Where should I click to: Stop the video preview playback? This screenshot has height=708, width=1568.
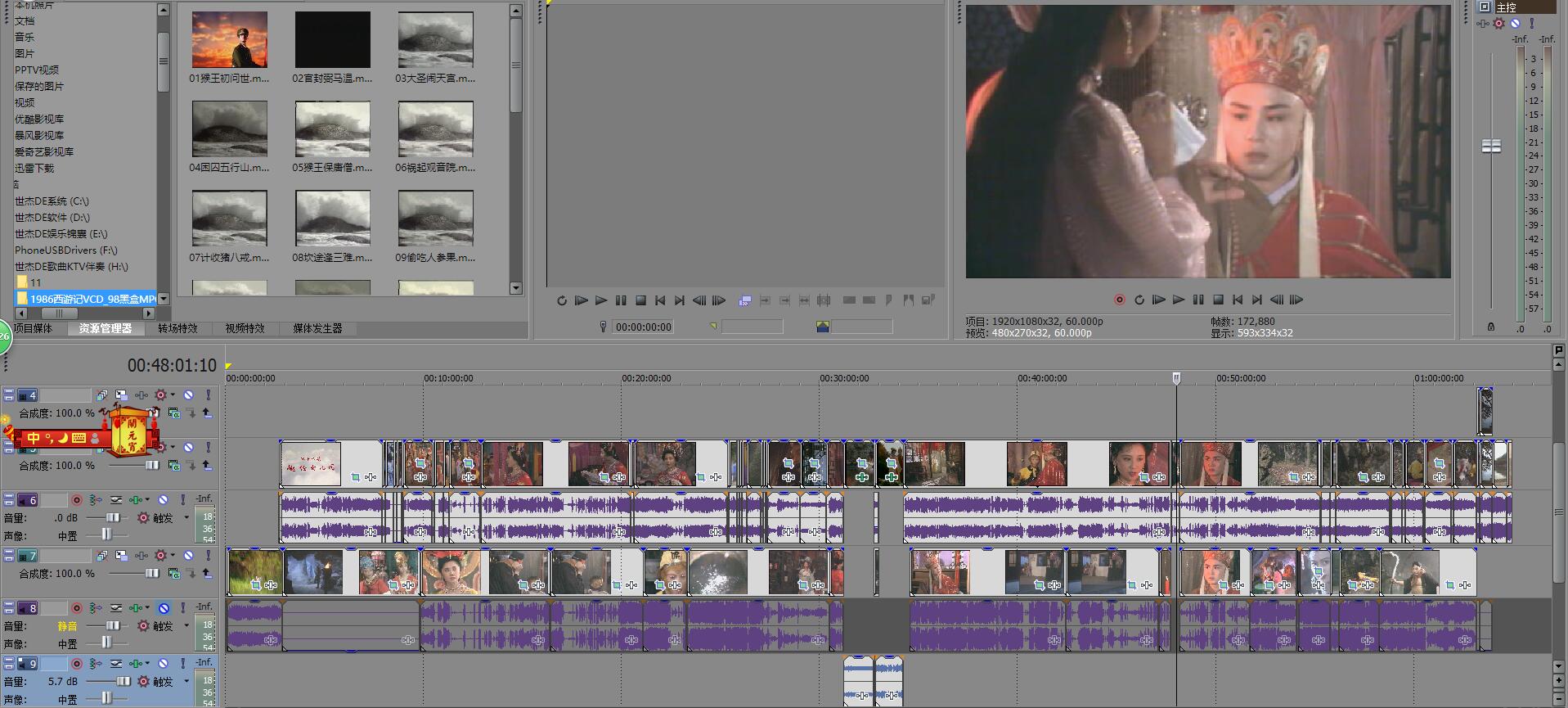pos(1218,300)
